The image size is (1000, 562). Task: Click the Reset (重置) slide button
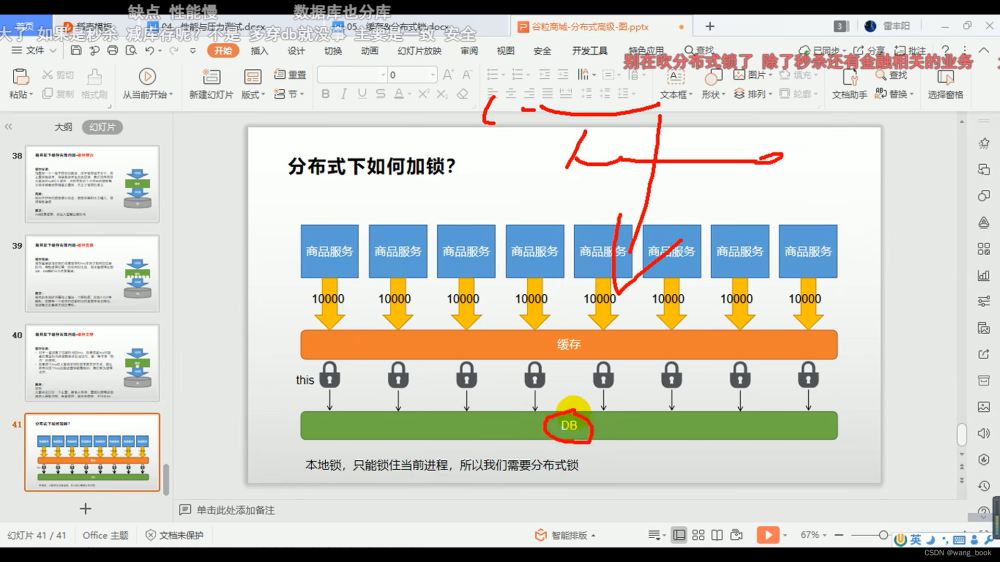tap(290, 75)
